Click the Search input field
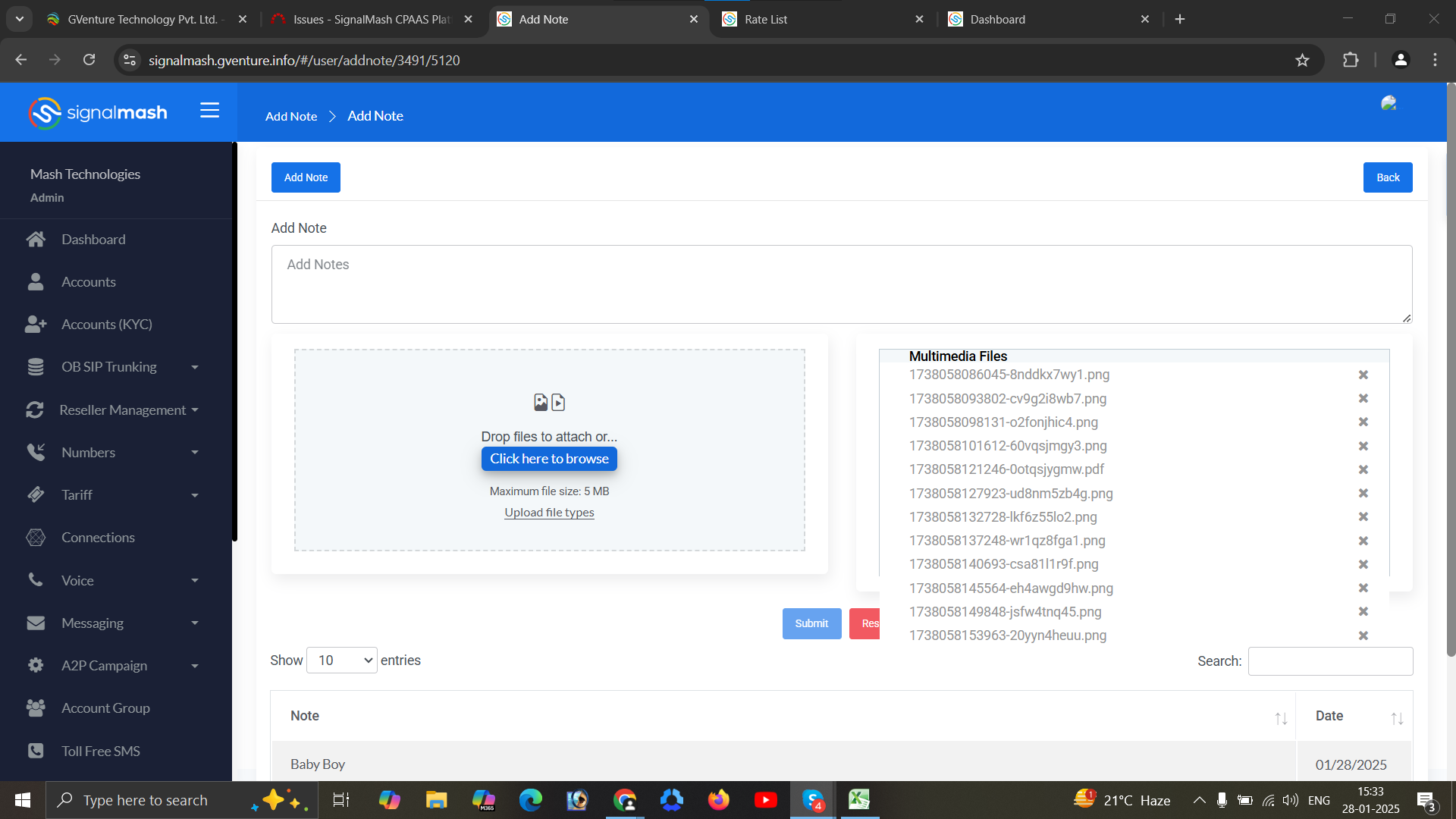Viewport: 1456px width, 819px height. pos(1330,661)
